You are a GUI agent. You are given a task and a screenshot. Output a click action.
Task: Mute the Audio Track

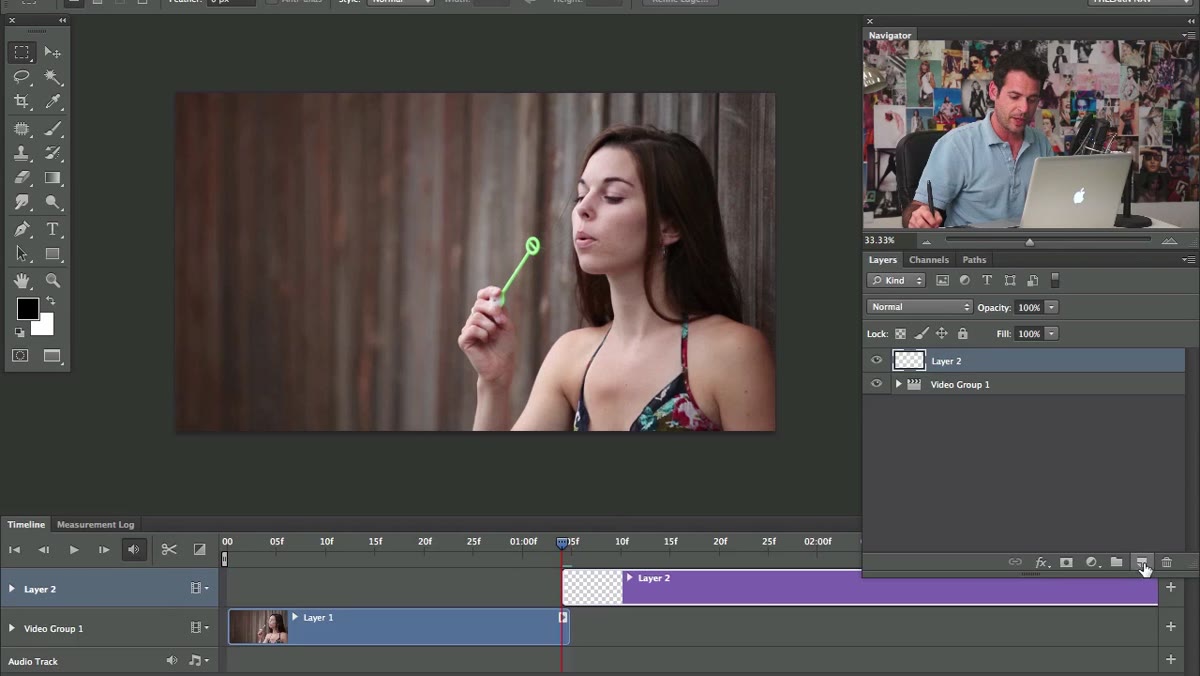click(x=171, y=661)
